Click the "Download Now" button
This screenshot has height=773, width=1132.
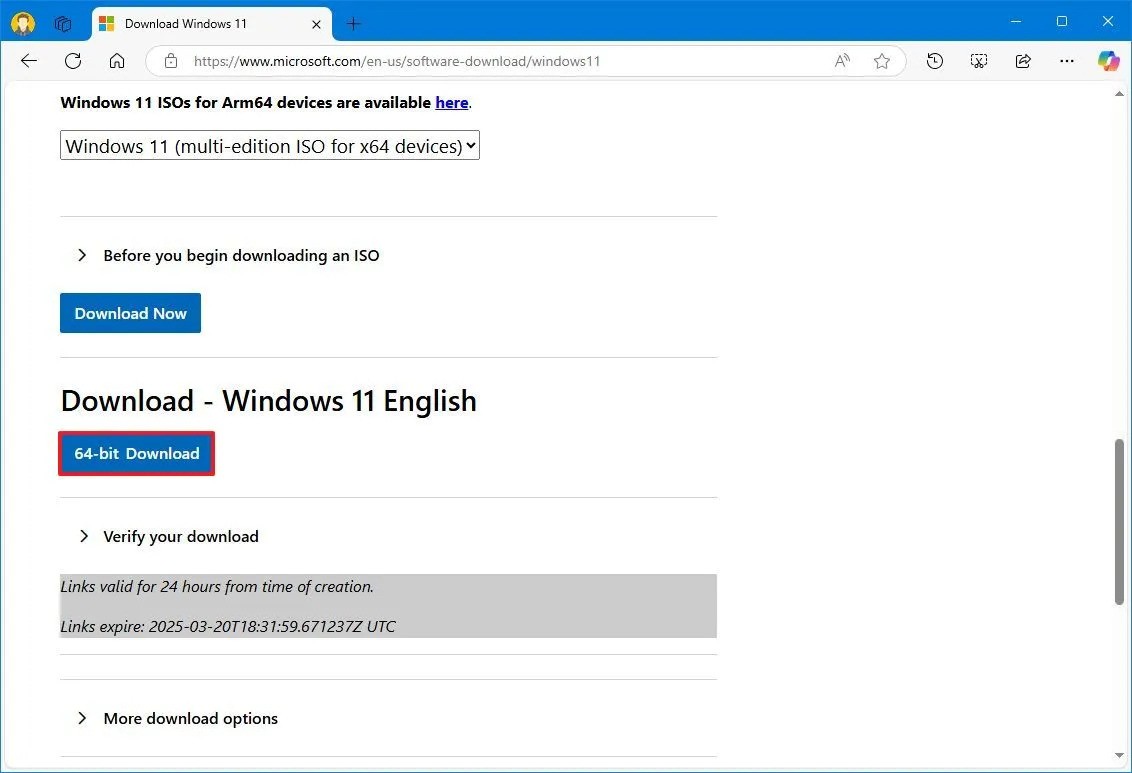click(x=130, y=313)
